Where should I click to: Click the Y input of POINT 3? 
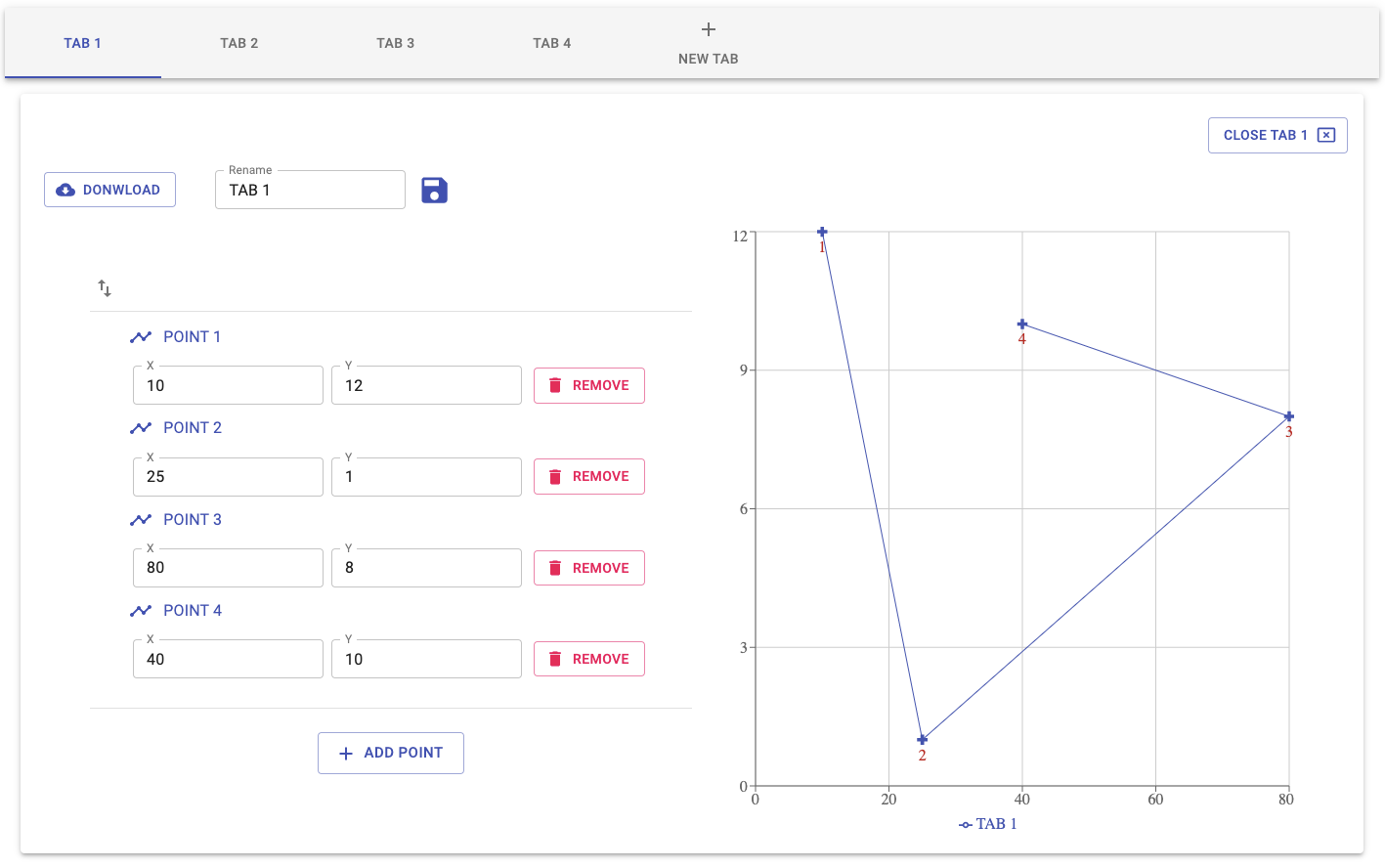click(x=426, y=567)
